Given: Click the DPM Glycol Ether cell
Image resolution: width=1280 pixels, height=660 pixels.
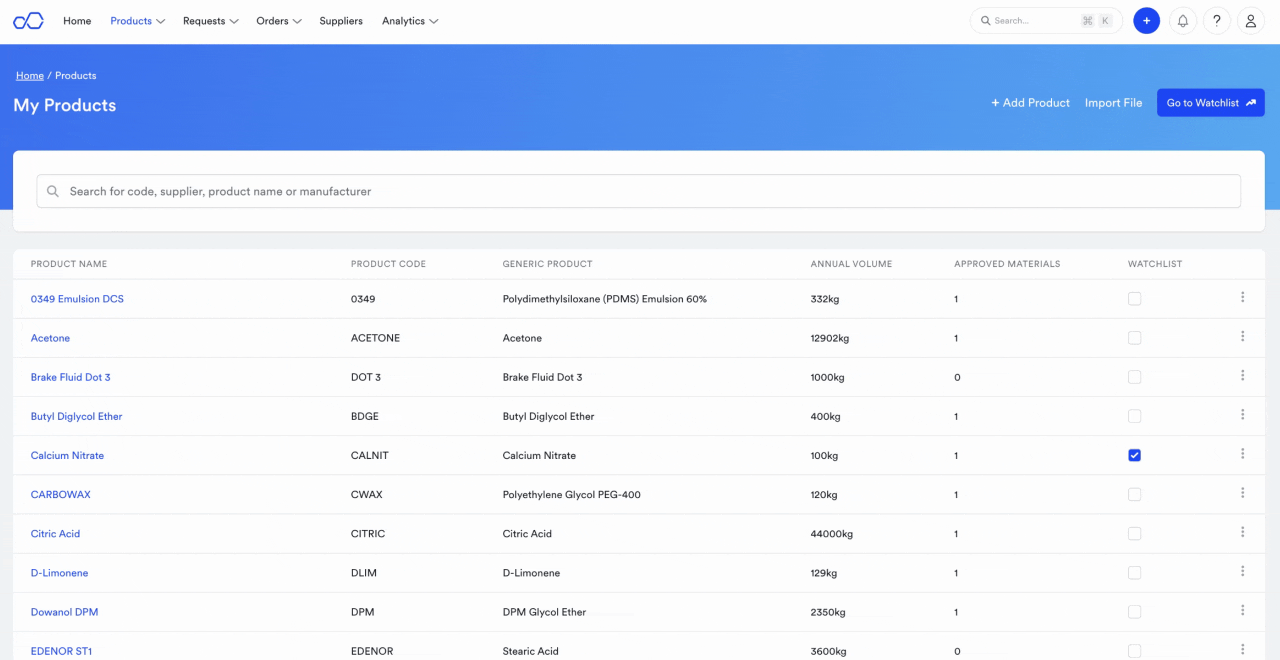Looking at the screenshot, I should click(x=544, y=612).
